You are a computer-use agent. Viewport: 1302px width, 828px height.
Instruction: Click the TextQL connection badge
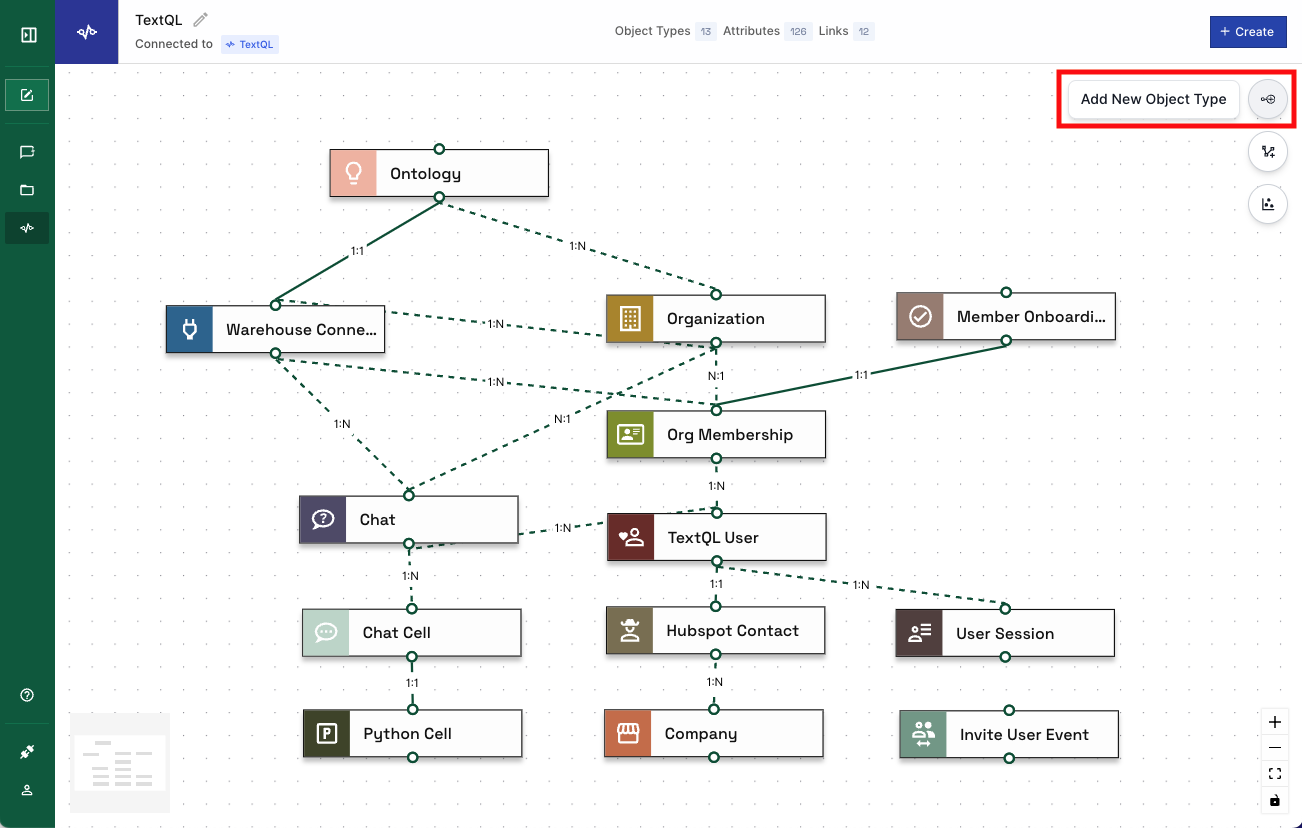250,44
